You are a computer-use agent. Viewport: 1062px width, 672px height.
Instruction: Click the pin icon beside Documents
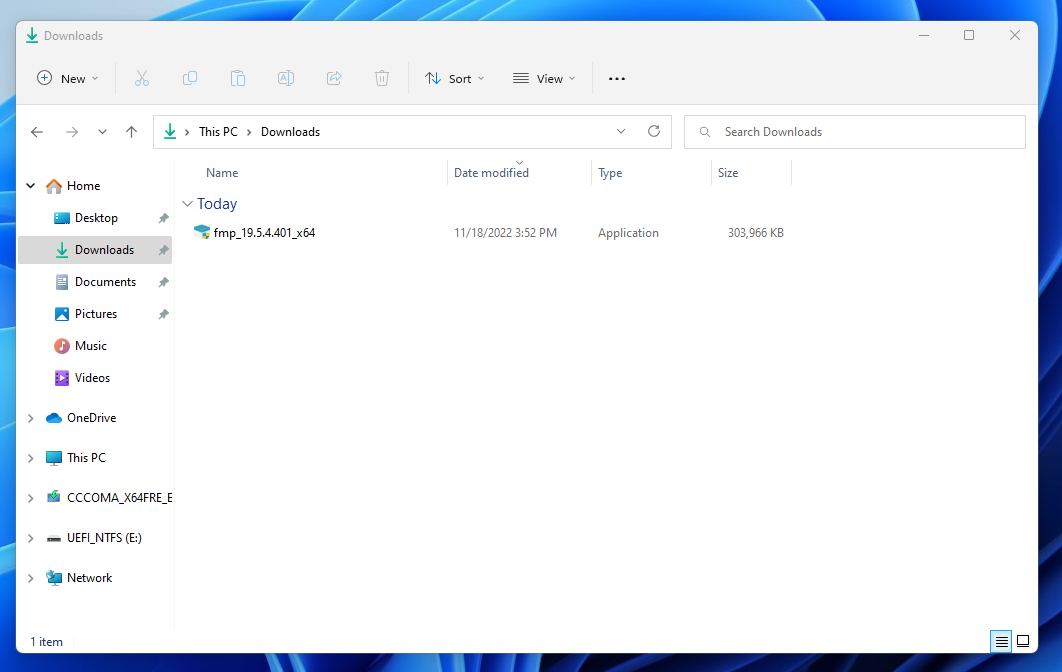click(163, 282)
